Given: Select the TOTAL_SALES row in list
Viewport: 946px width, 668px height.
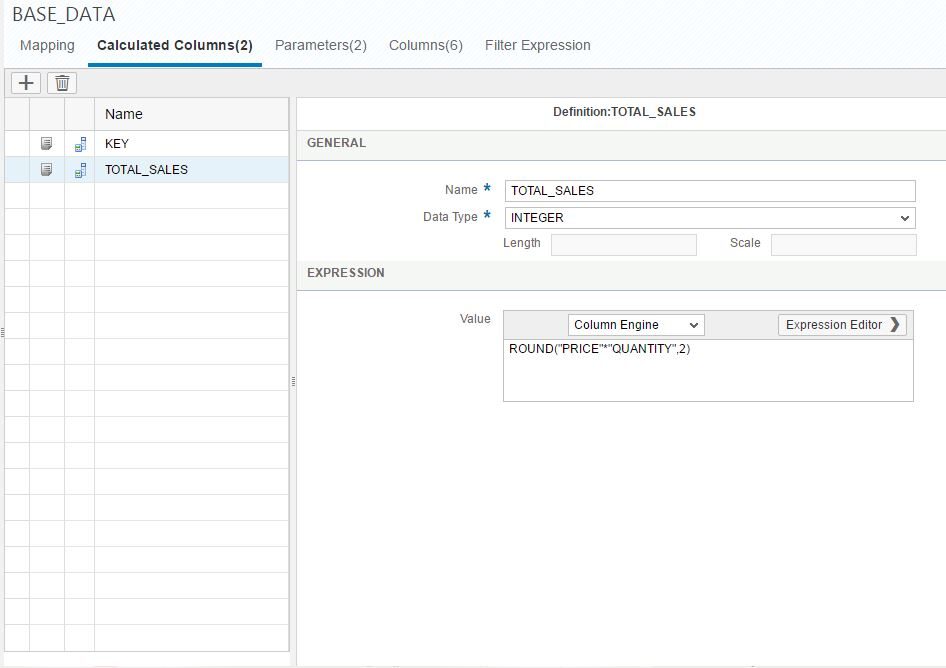Looking at the screenshot, I should (190, 170).
